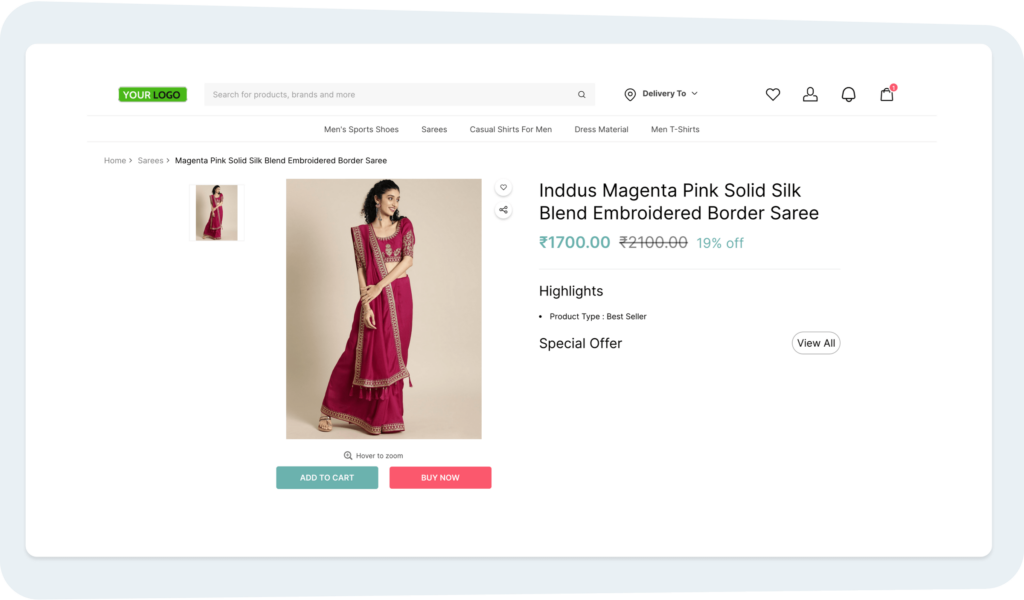
Task: Click the Inddus Magenta Pink product title
Action: click(x=679, y=202)
